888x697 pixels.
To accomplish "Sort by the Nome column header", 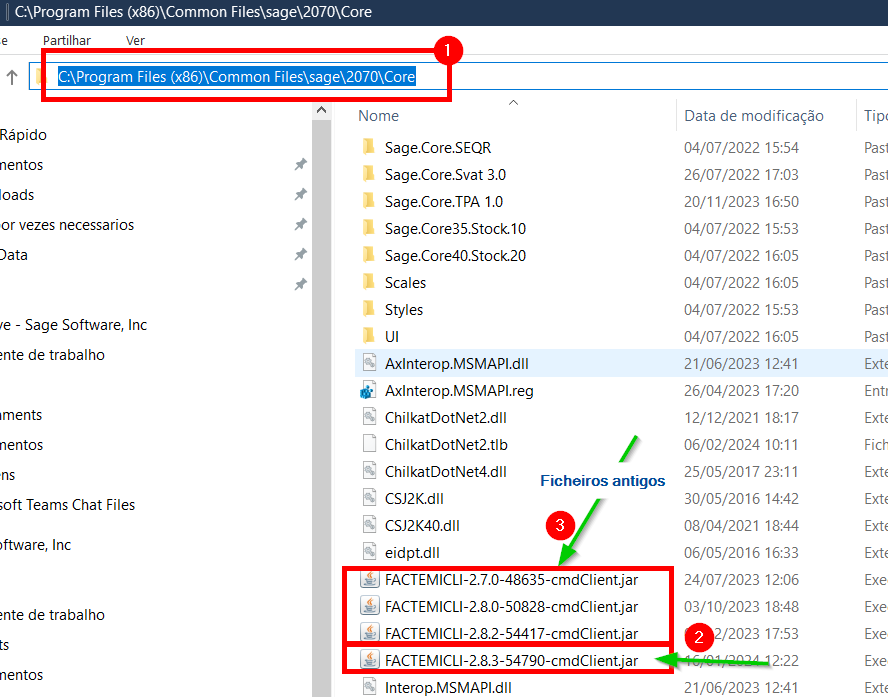I will [x=378, y=116].
